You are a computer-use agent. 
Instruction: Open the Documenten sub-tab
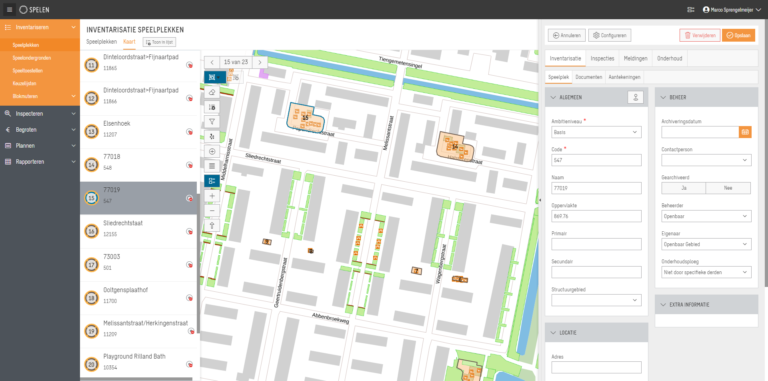point(589,77)
